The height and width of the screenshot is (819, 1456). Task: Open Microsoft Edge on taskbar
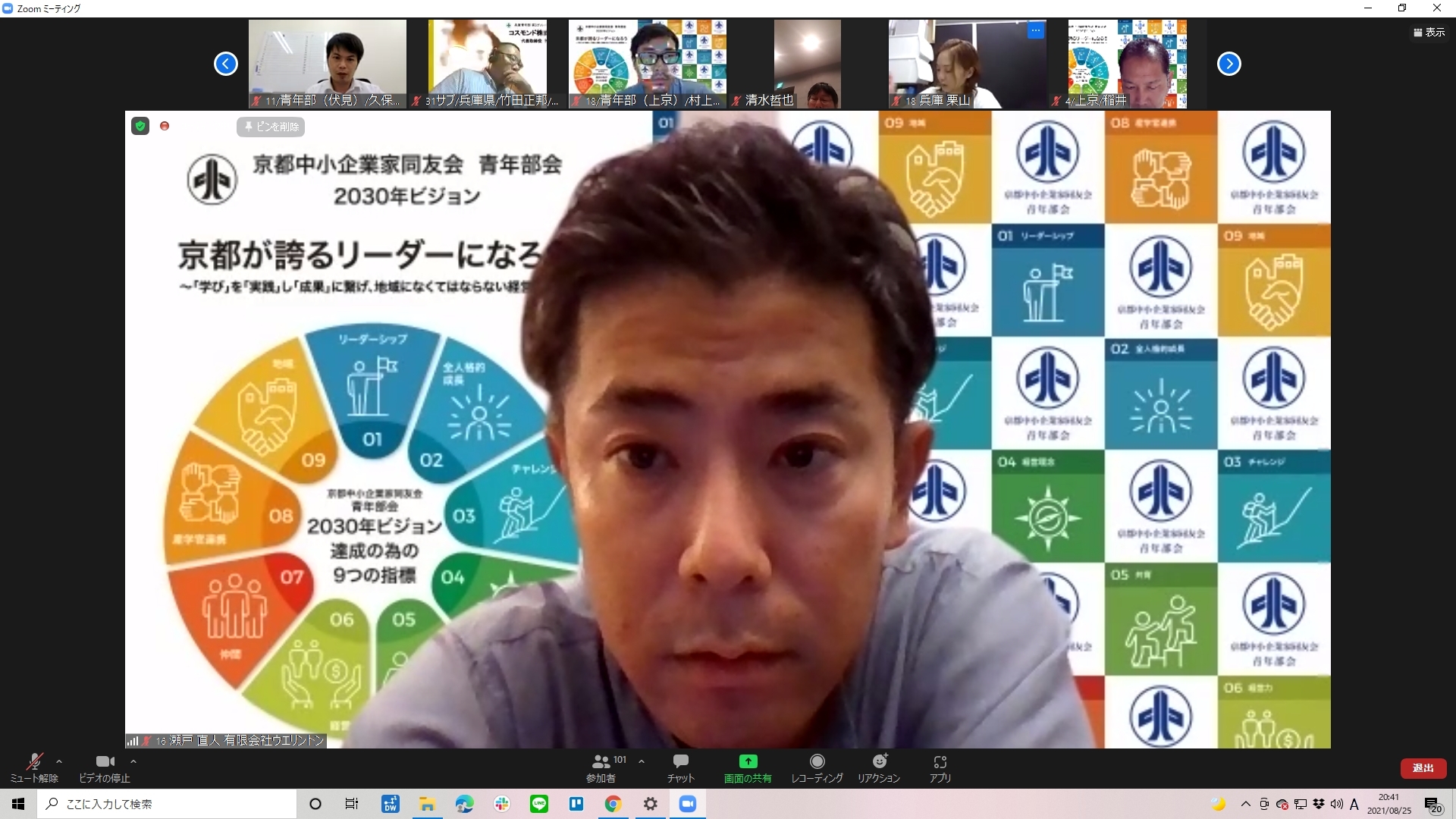pos(464,804)
